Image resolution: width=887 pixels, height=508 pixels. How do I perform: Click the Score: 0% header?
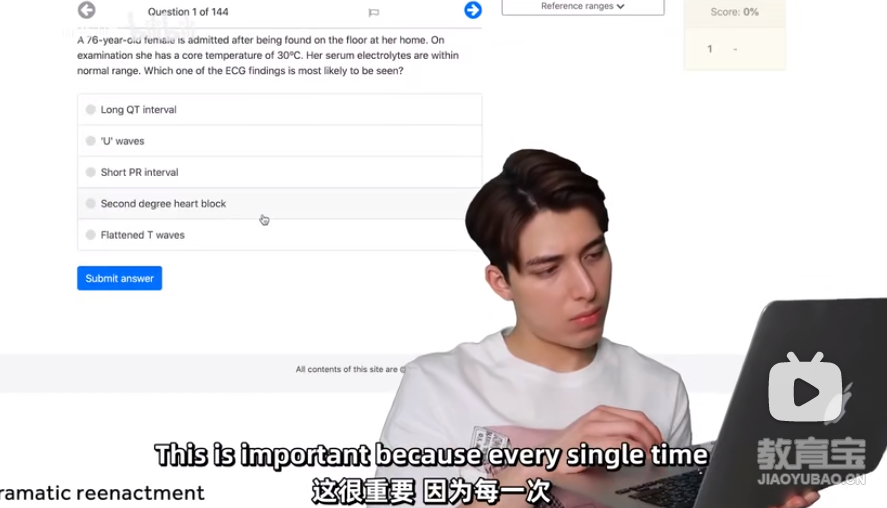[734, 12]
